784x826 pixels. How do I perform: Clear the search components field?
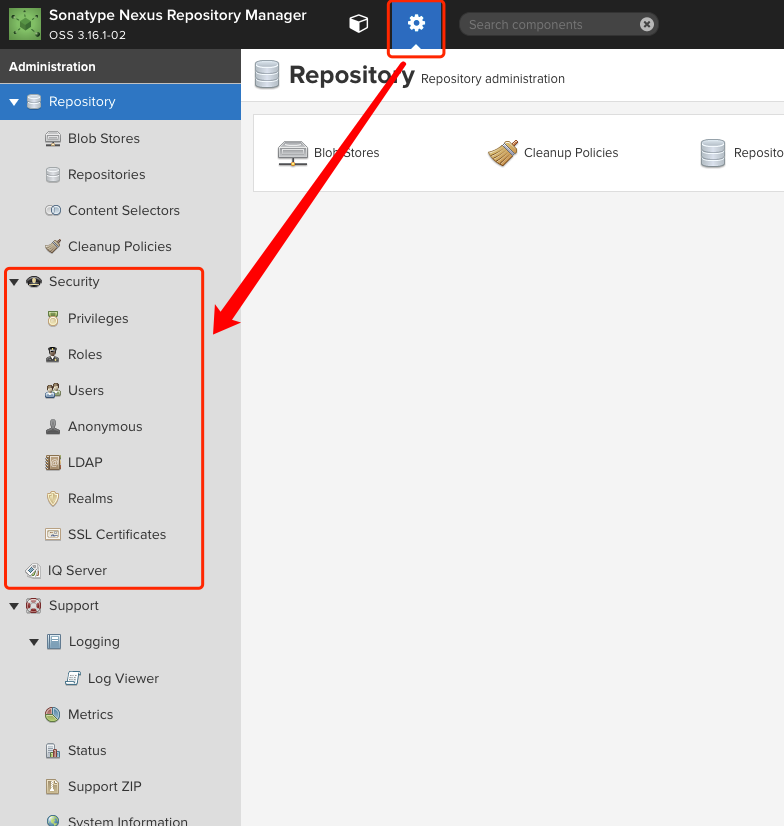646,24
